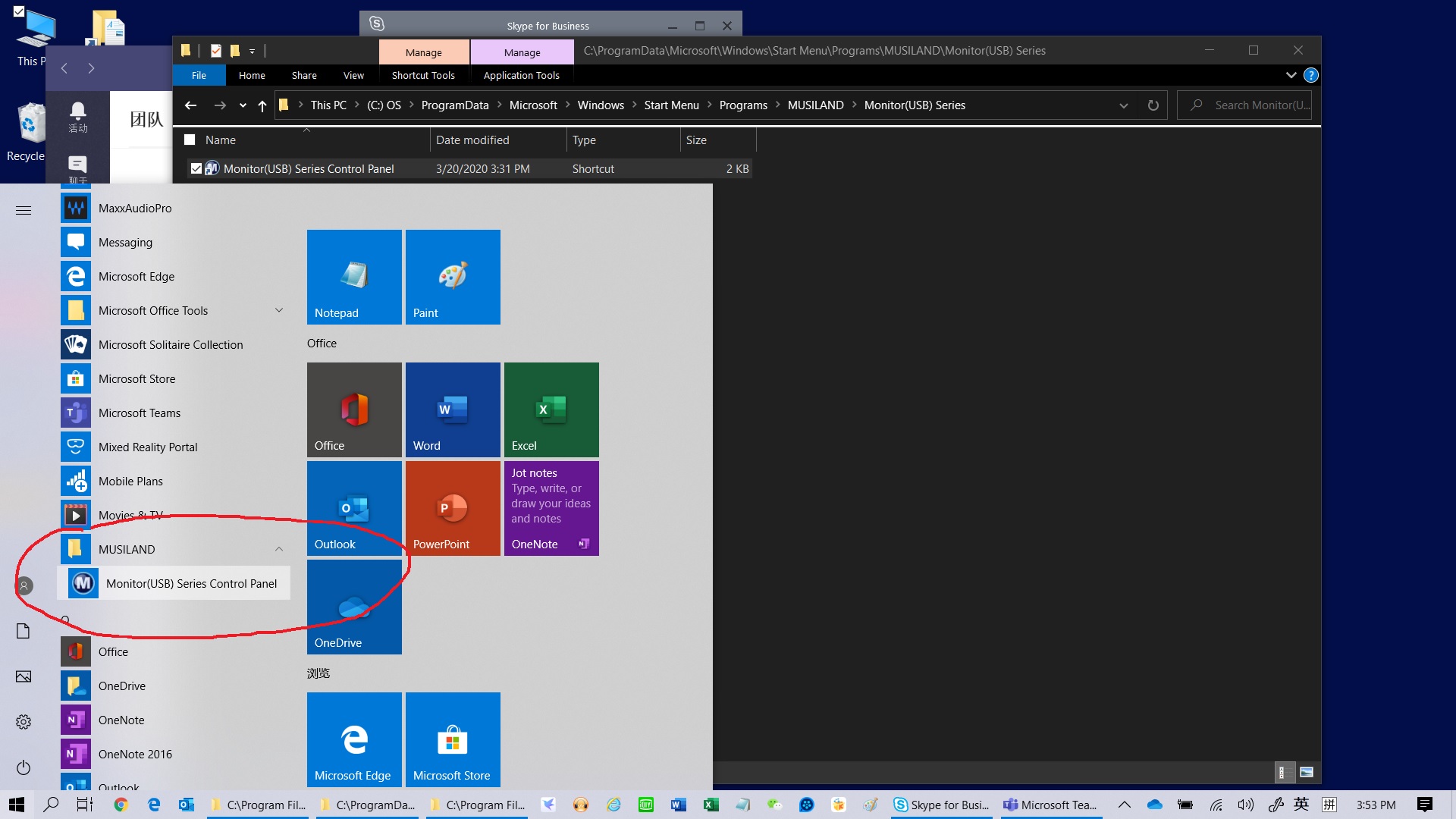
Task: Expand Microsoft Office Tools folder
Action: pyautogui.click(x=279, y=310)
